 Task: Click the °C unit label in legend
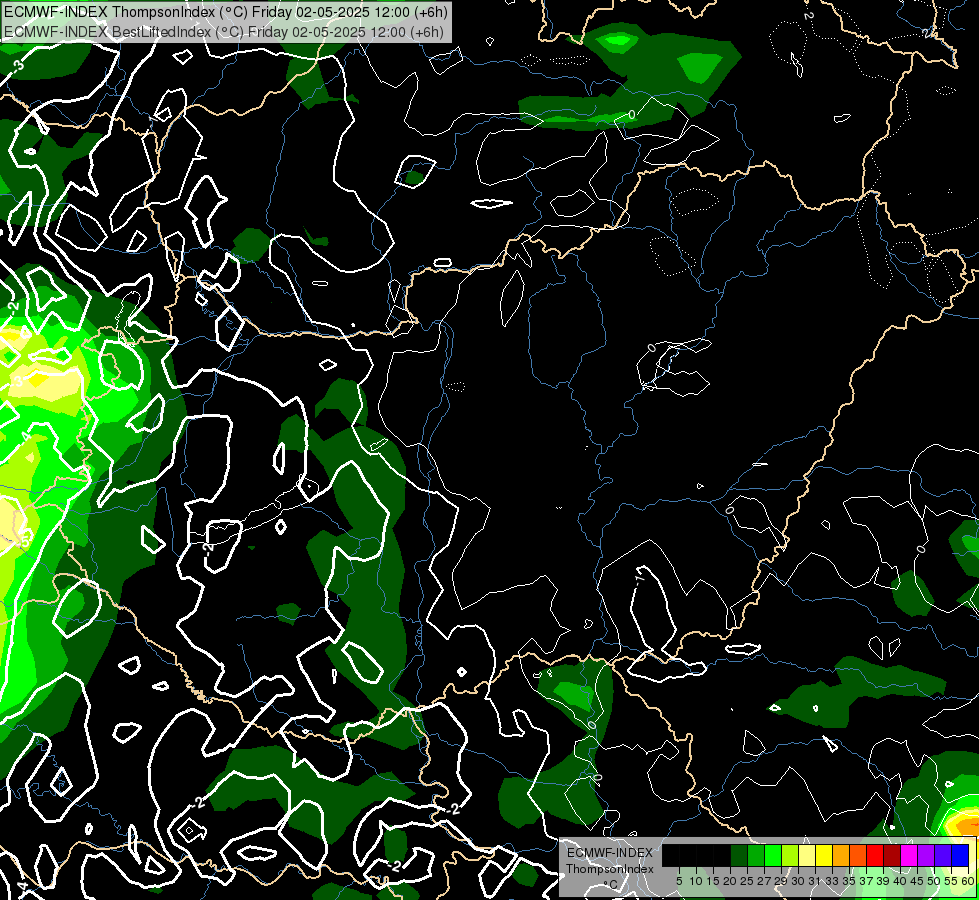pos(611,884)
